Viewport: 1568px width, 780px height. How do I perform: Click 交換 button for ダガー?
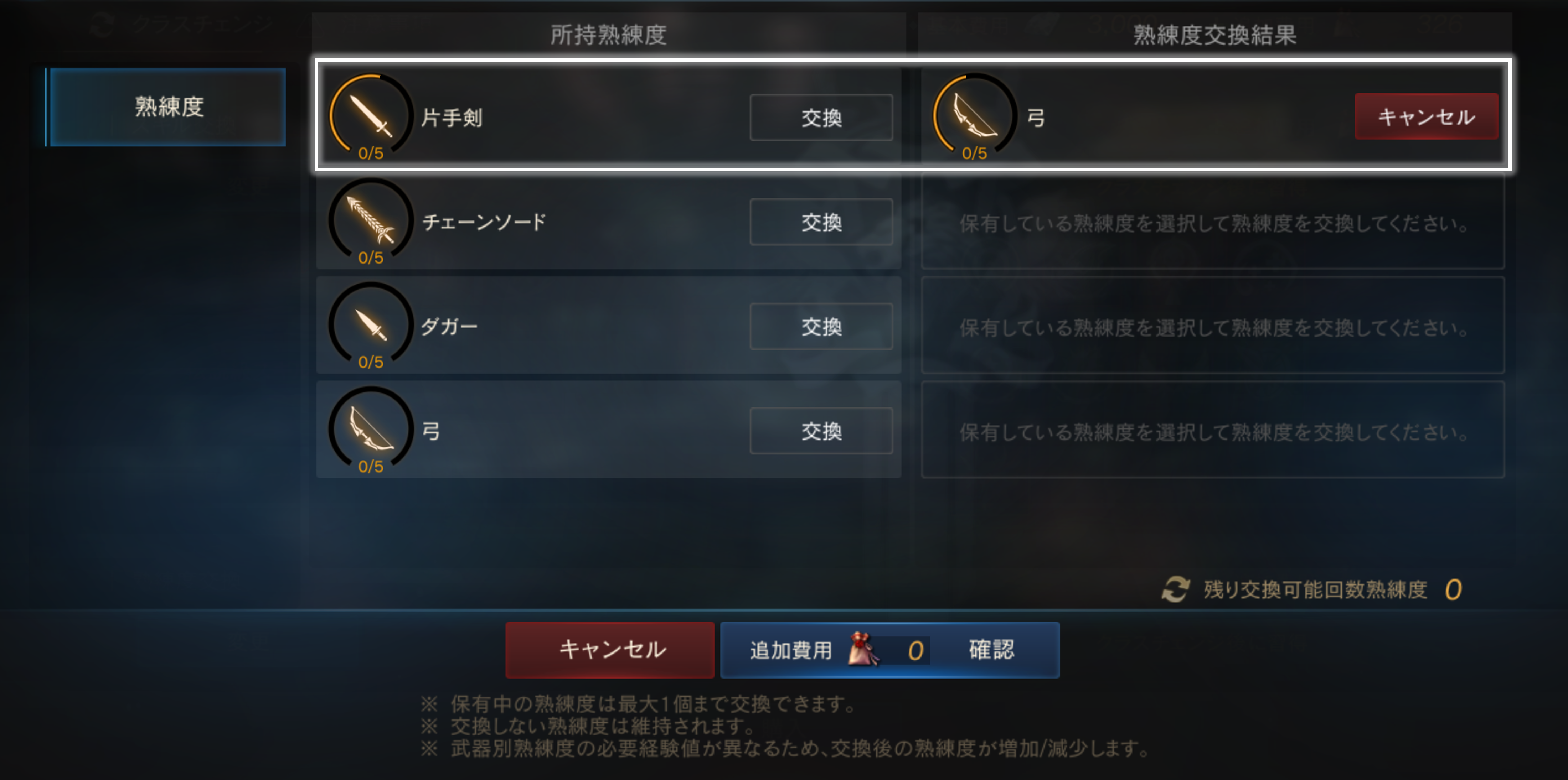point(821,327)
